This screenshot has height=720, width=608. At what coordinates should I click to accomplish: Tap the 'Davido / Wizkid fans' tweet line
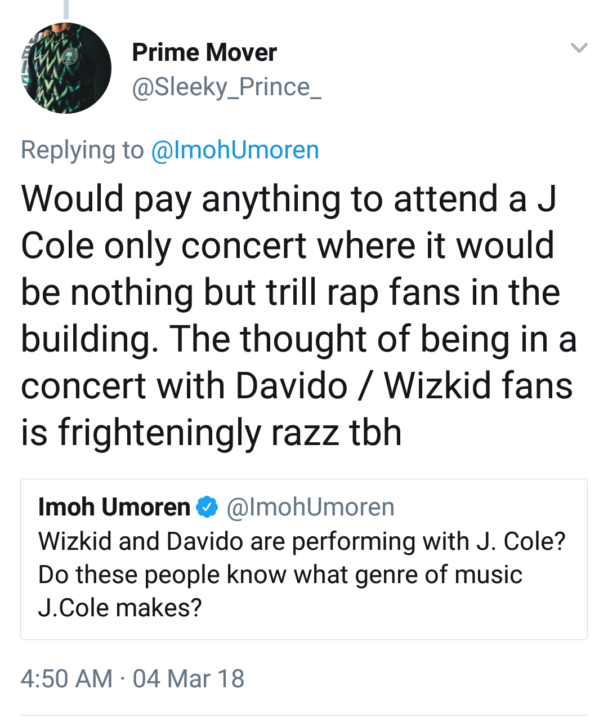point(297,385)
